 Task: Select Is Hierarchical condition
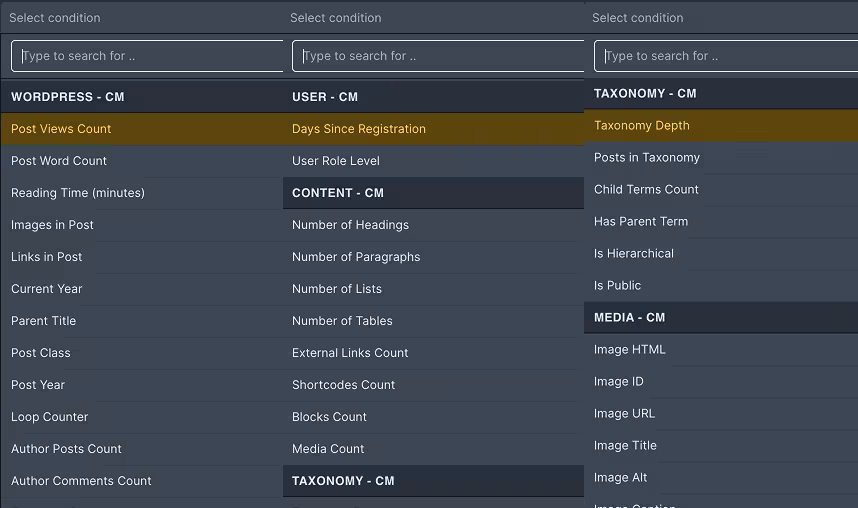tap(721, 253)
